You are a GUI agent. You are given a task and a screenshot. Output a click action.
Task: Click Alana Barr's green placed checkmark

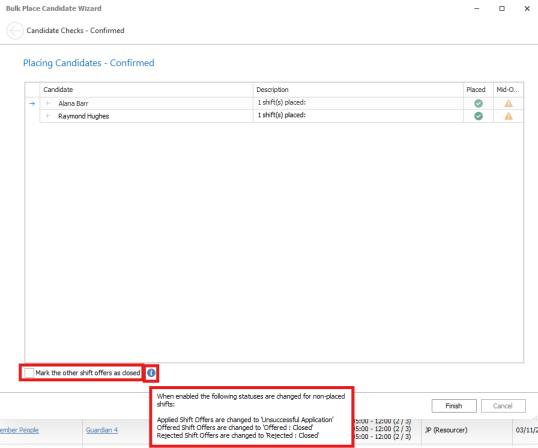point(478,103)
